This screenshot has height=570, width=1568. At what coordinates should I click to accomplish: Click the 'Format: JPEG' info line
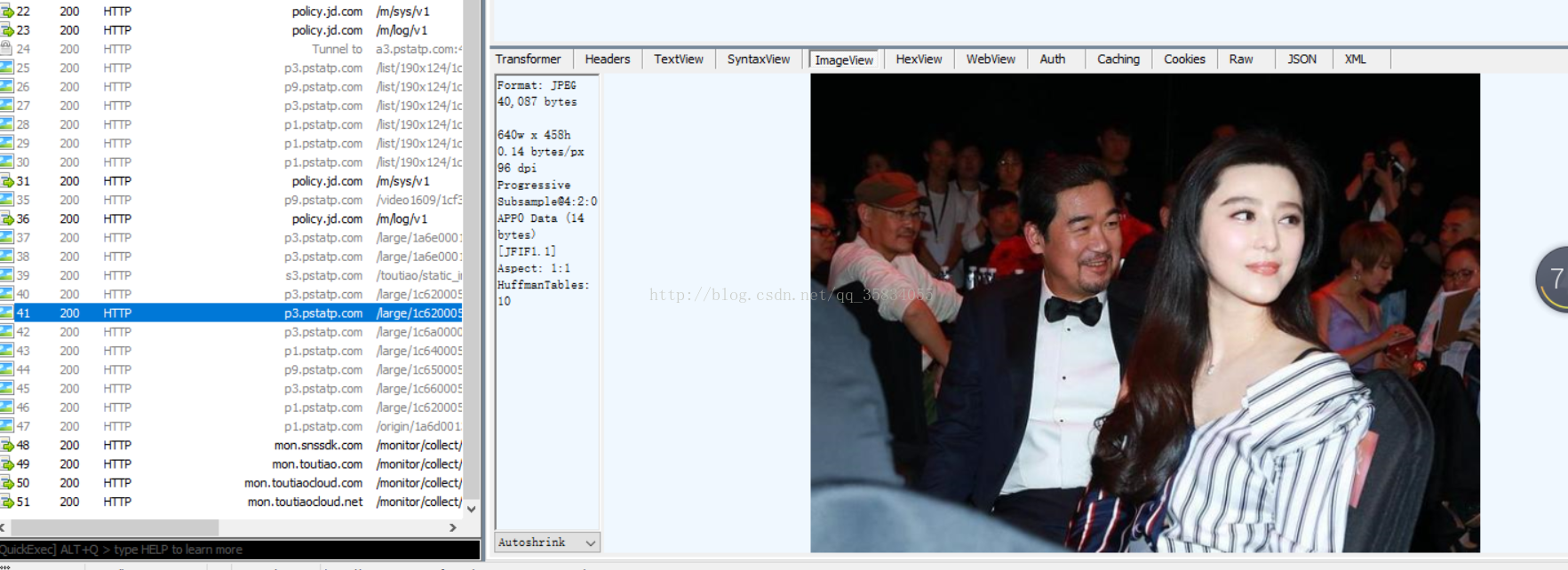click(x=537, y=85)
